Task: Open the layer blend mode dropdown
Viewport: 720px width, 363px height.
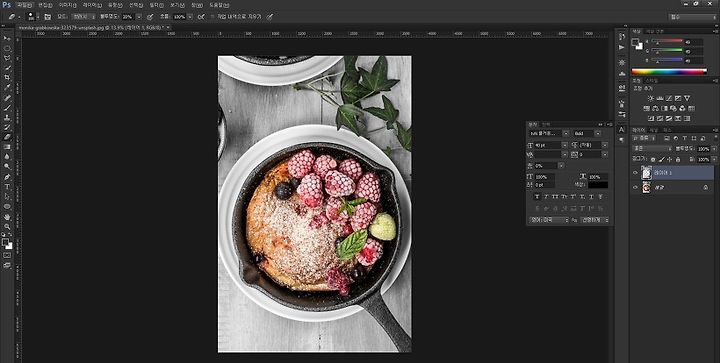Action: tap(652, 149)
